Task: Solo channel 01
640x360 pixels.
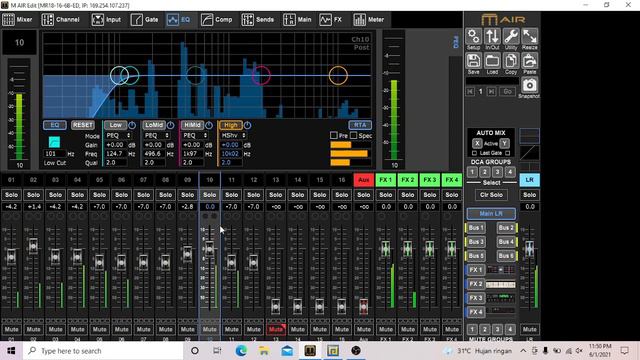Action: click(x=11, y=195)
